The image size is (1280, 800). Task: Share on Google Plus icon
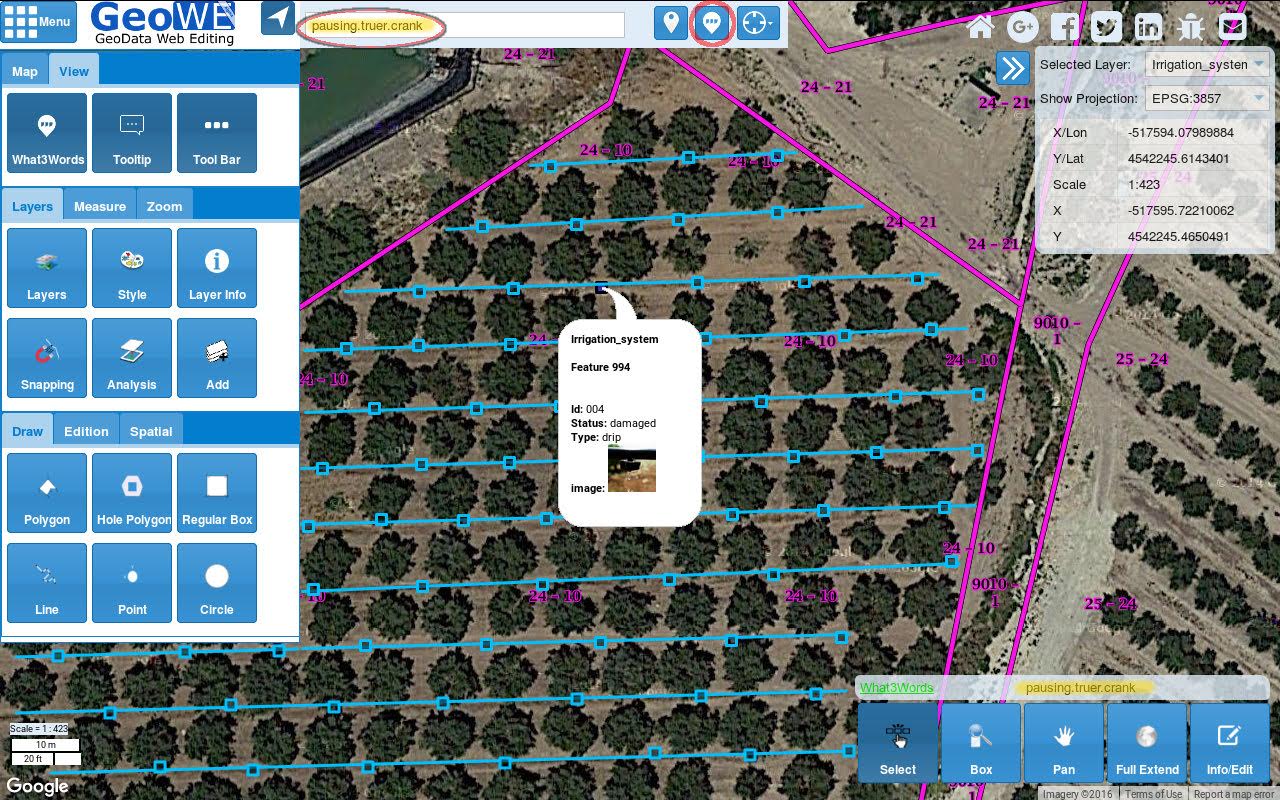(1022, 26)
